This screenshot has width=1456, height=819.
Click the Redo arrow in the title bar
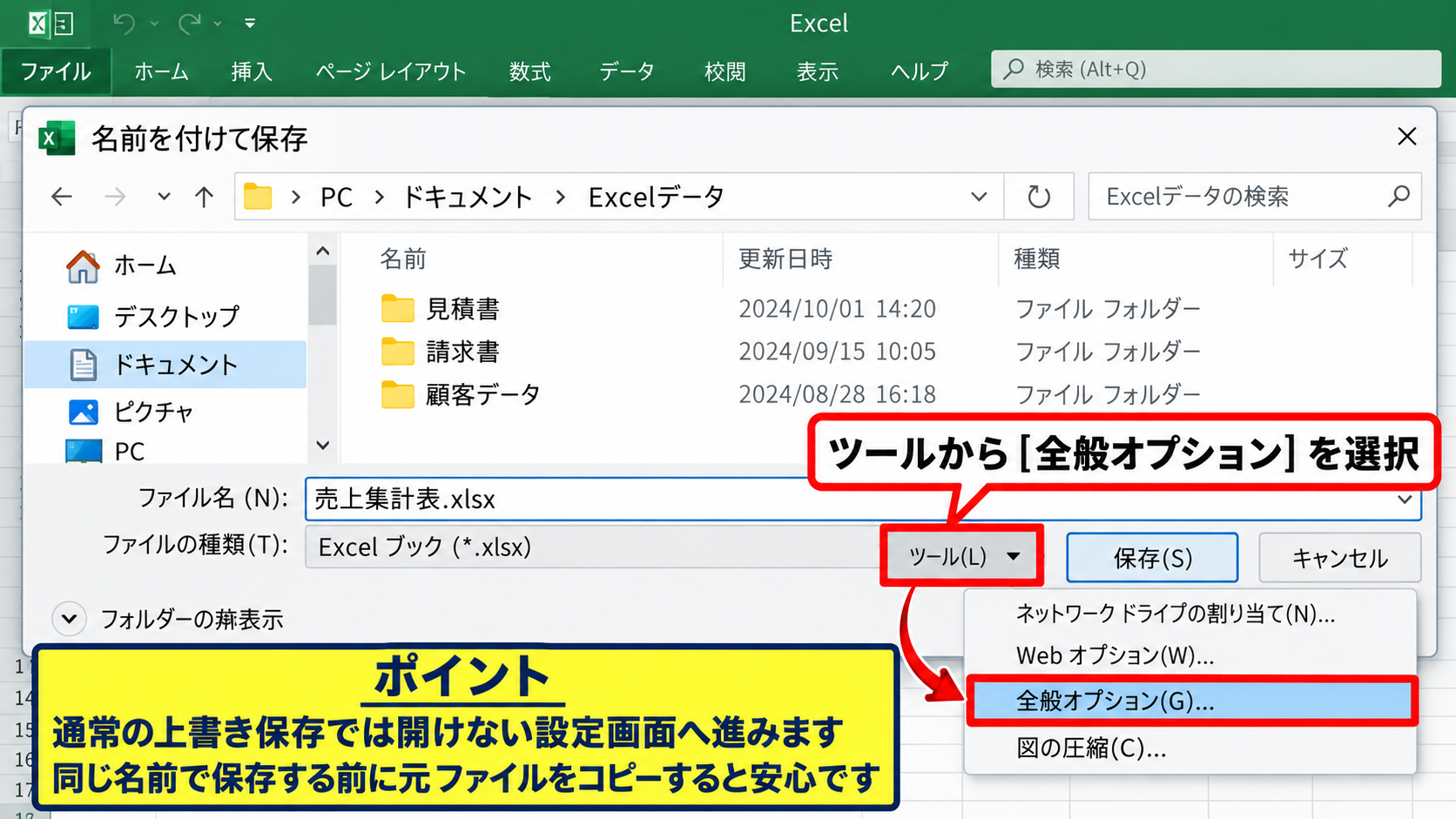[x=190, y=23]
